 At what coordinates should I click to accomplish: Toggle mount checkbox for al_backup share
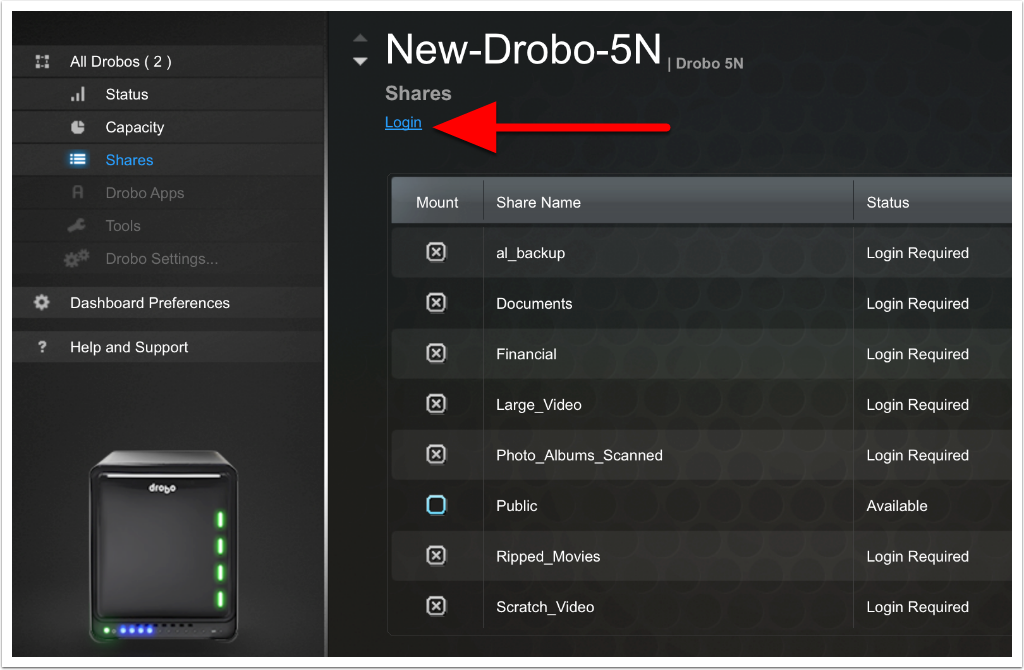pyautogui.click(x=436, y=253)
